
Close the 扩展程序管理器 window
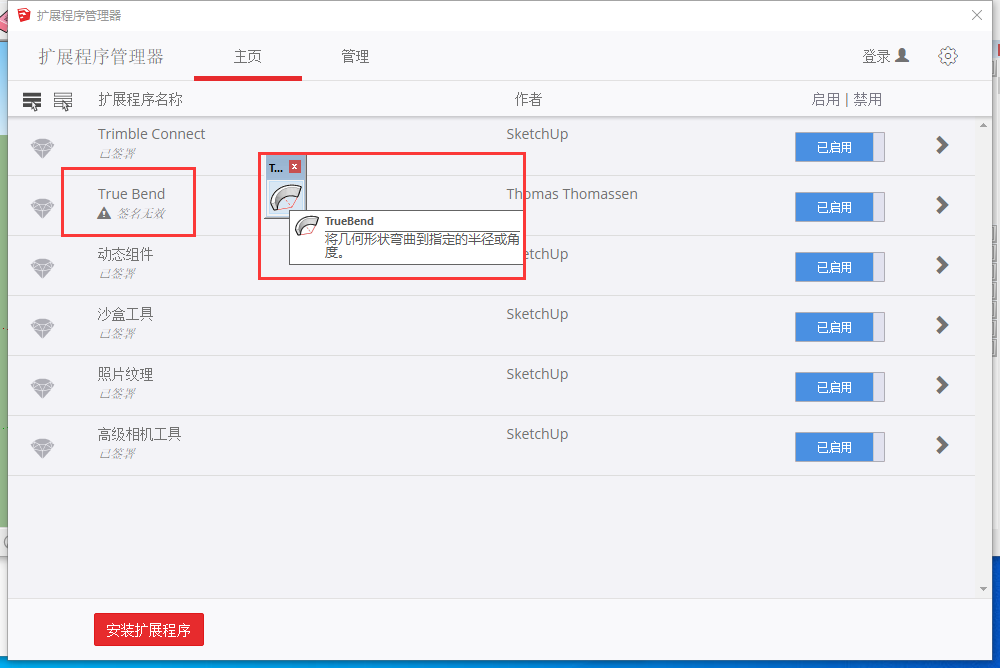pyautogui.click(x=976, y=15)
